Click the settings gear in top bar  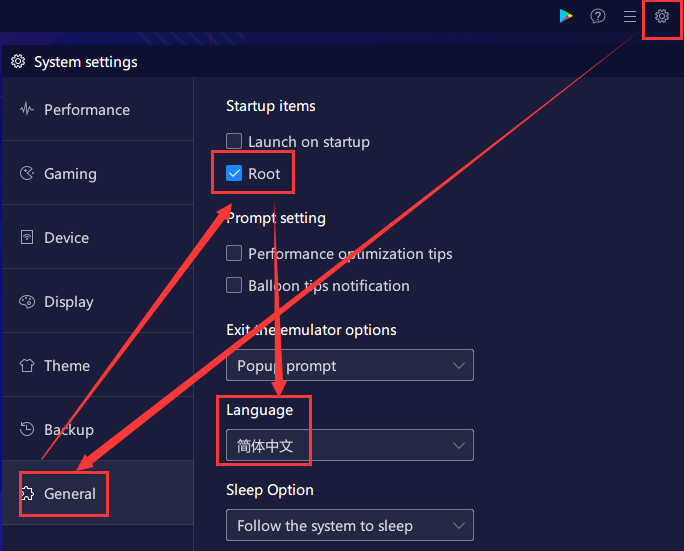click(x=662, y=16)
